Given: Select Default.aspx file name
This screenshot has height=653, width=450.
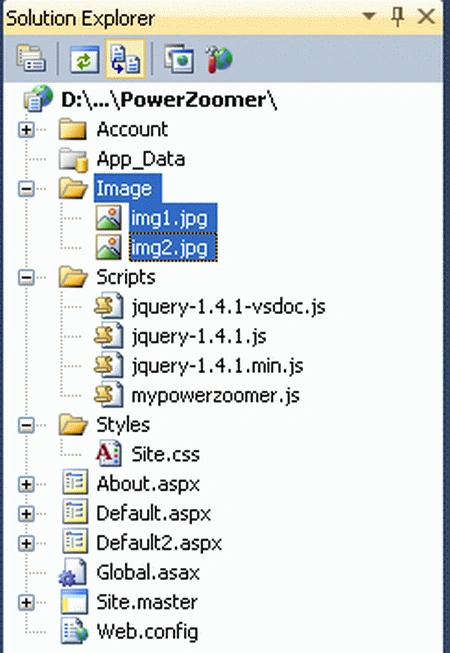Looking at the screenshot, I should coord(153,514).
